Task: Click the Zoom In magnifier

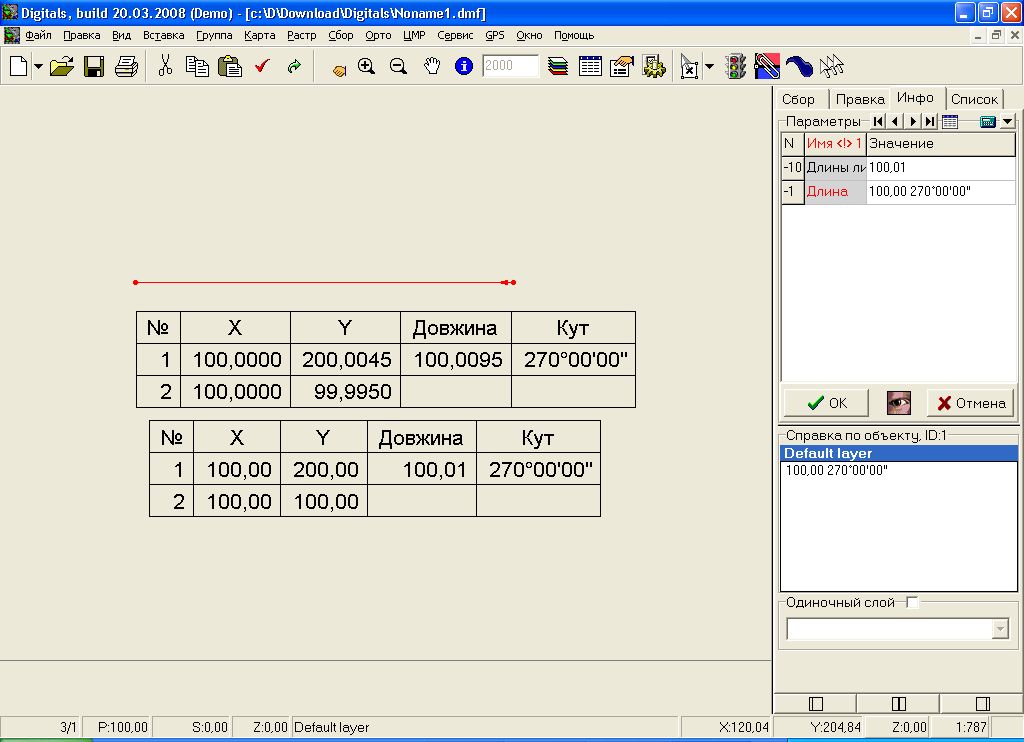Action: click(x=366, y=66)
